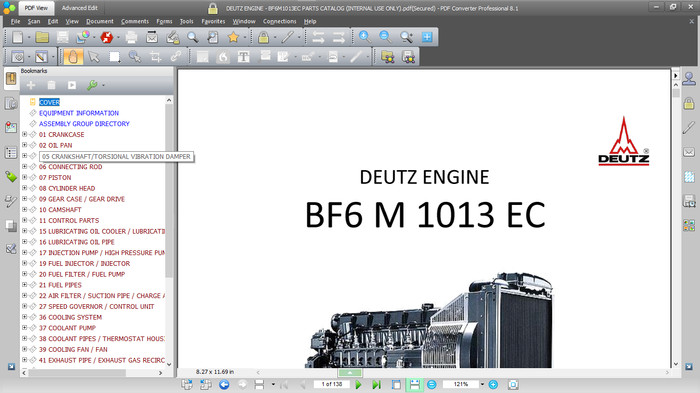700x393 pixels.
Task: Click the search magnifier icon
Action: pos(193,37)
